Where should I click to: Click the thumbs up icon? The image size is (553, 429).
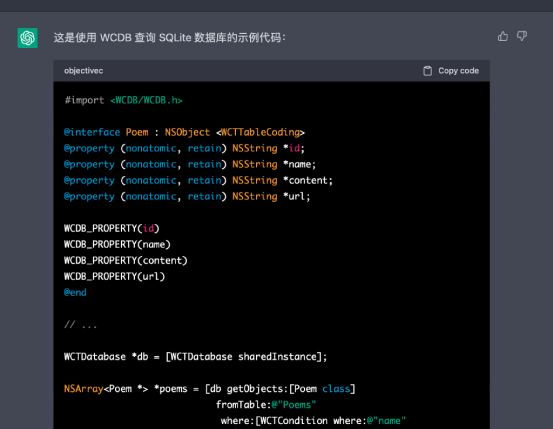(x=503, y=36)
